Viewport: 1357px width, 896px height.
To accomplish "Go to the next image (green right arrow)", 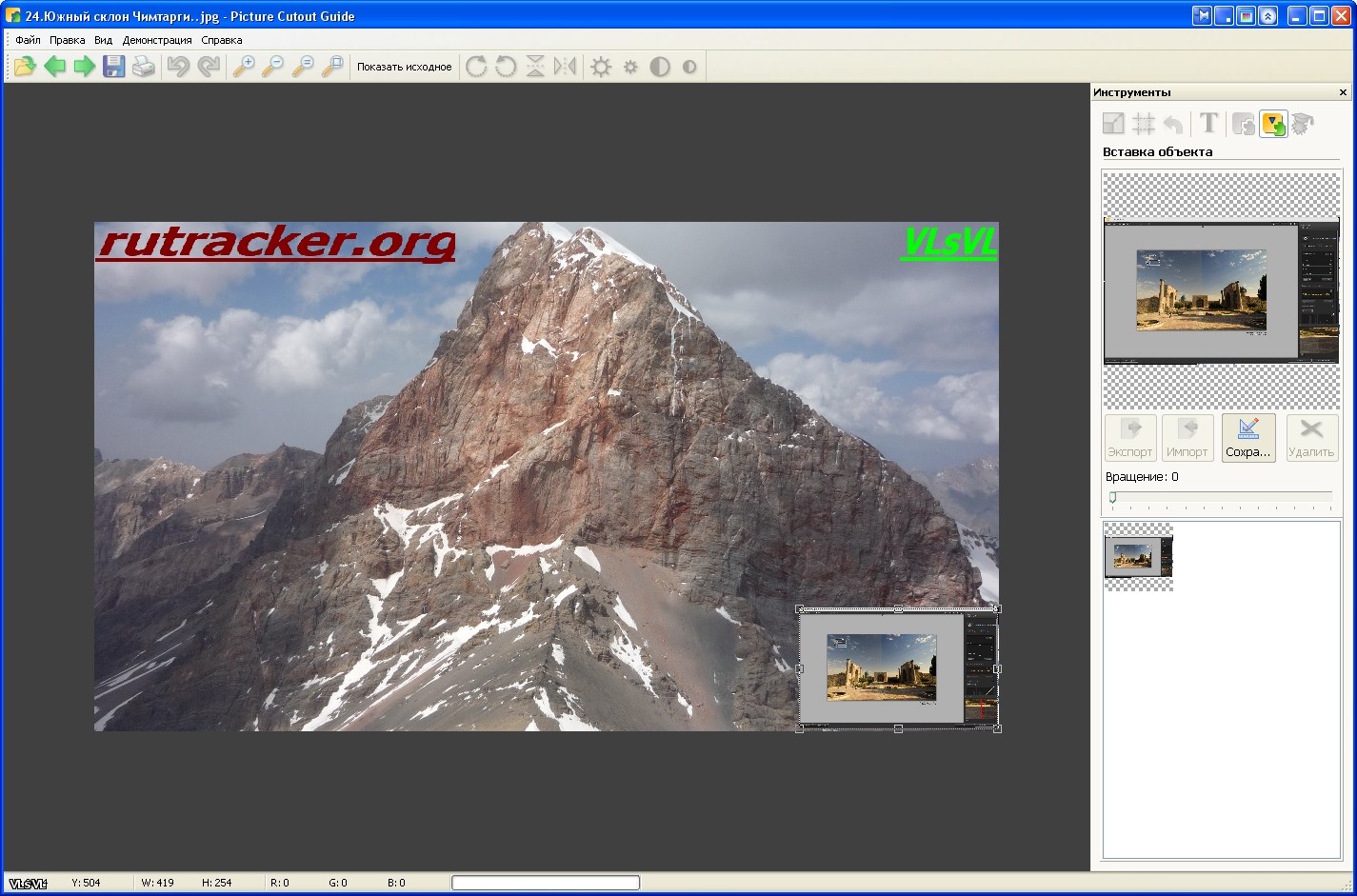I will tap(85, 67).
